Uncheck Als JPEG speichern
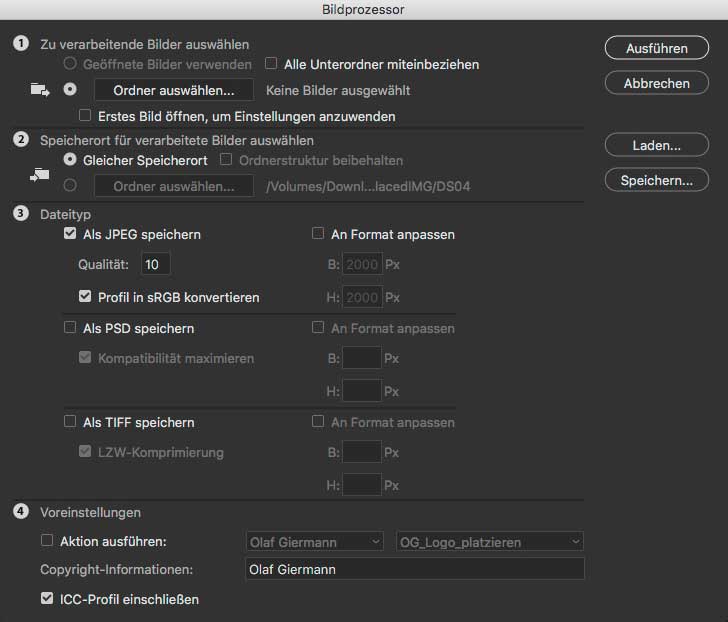This screenshot has height=622, width=728. click(70, 233)
